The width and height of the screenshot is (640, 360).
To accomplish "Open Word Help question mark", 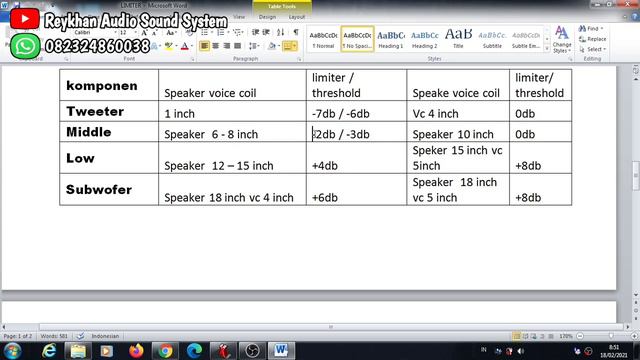I will [x=635, y=17].
